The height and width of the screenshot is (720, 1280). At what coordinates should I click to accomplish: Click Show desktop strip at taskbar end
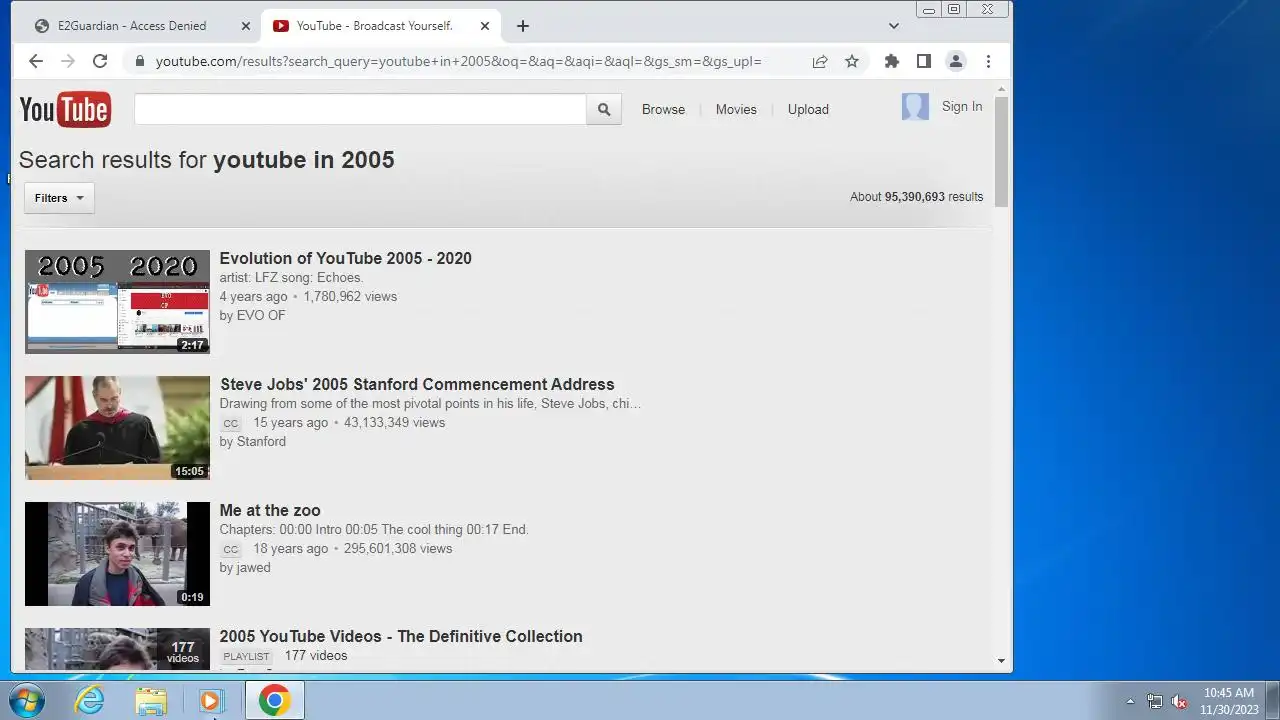pos(1273,701)
